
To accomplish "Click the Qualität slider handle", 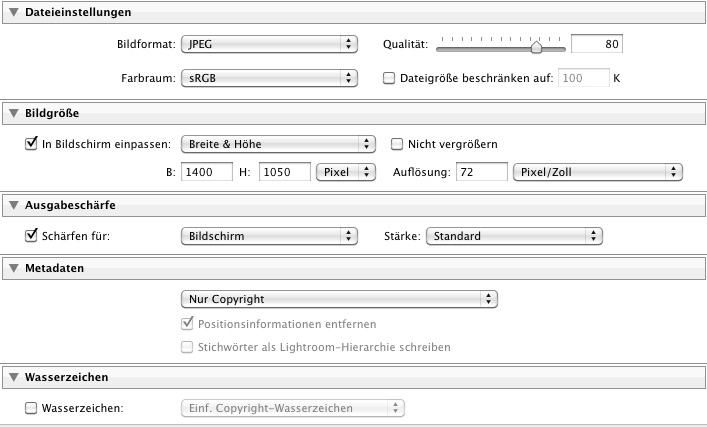I will (x=536, y=47).
